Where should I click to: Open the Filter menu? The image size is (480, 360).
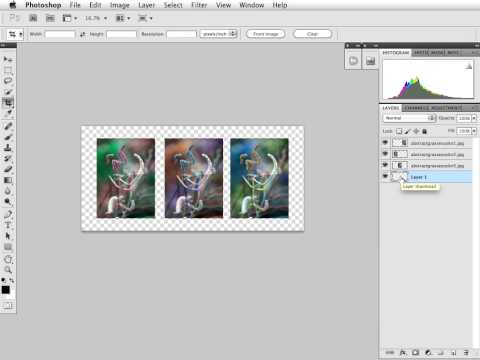[199, 5]
